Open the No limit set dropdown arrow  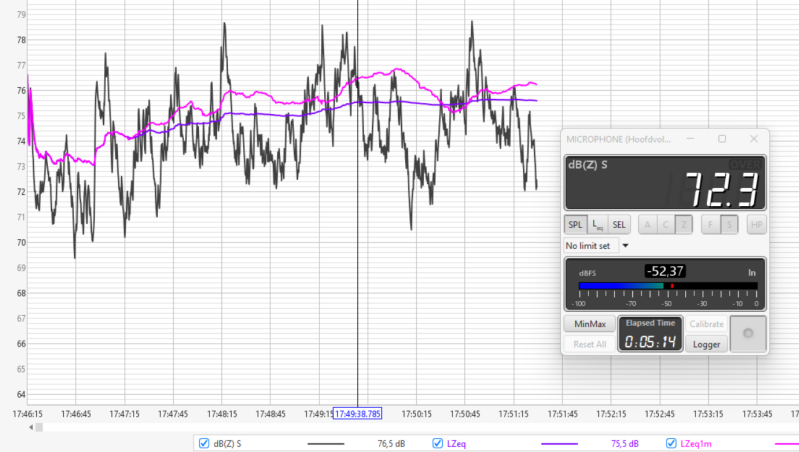click(x=625, y=246)
